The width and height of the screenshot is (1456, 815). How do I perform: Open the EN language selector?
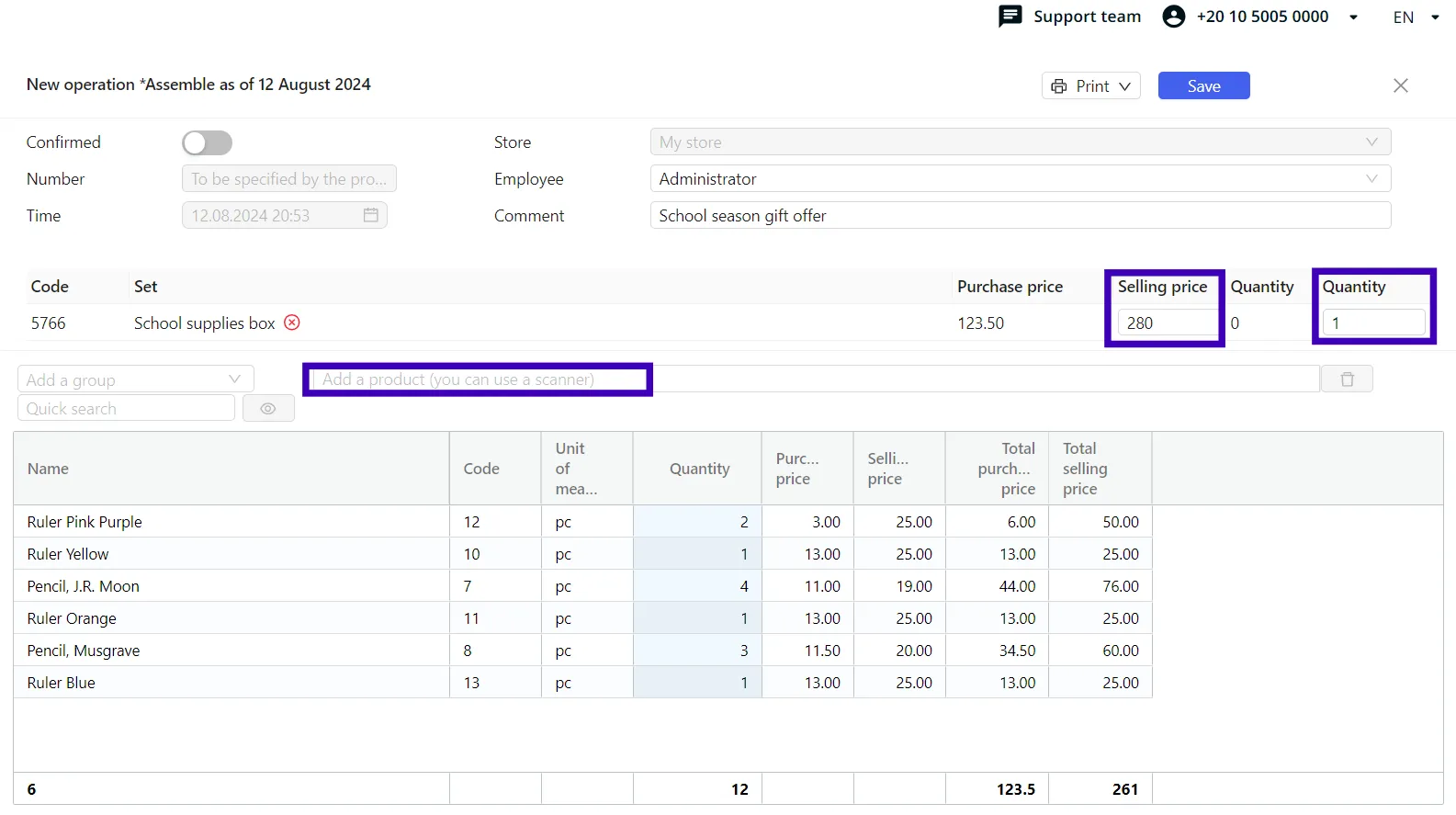1416,17
